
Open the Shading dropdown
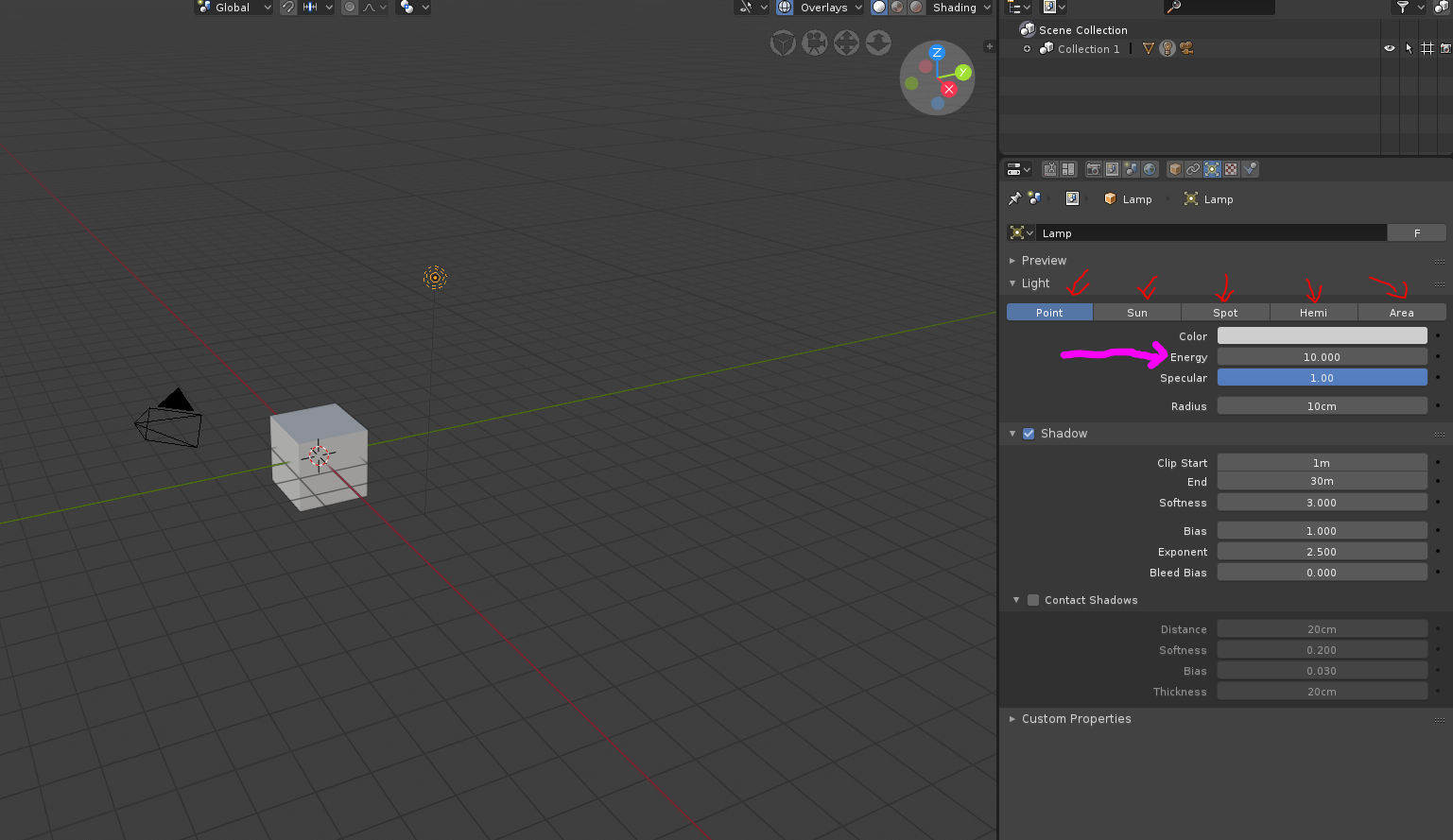960,8
